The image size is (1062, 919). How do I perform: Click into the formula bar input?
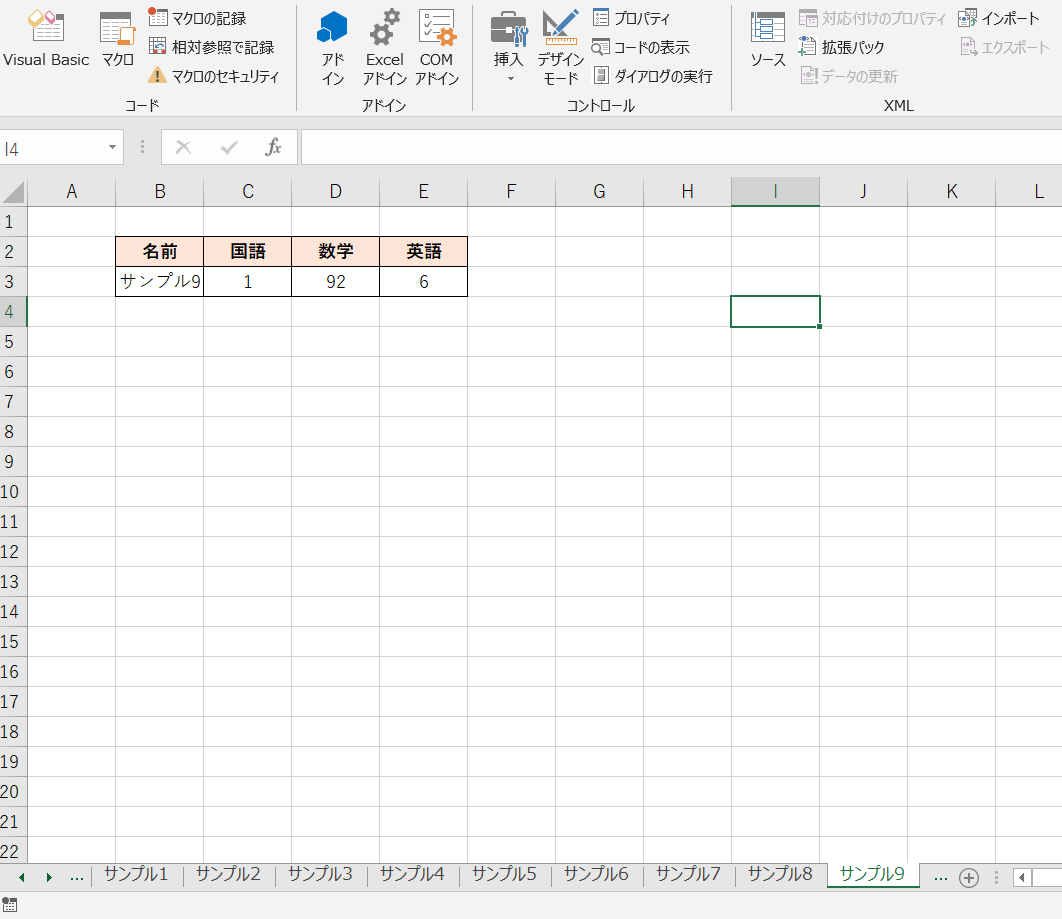[x=681, y=147]
